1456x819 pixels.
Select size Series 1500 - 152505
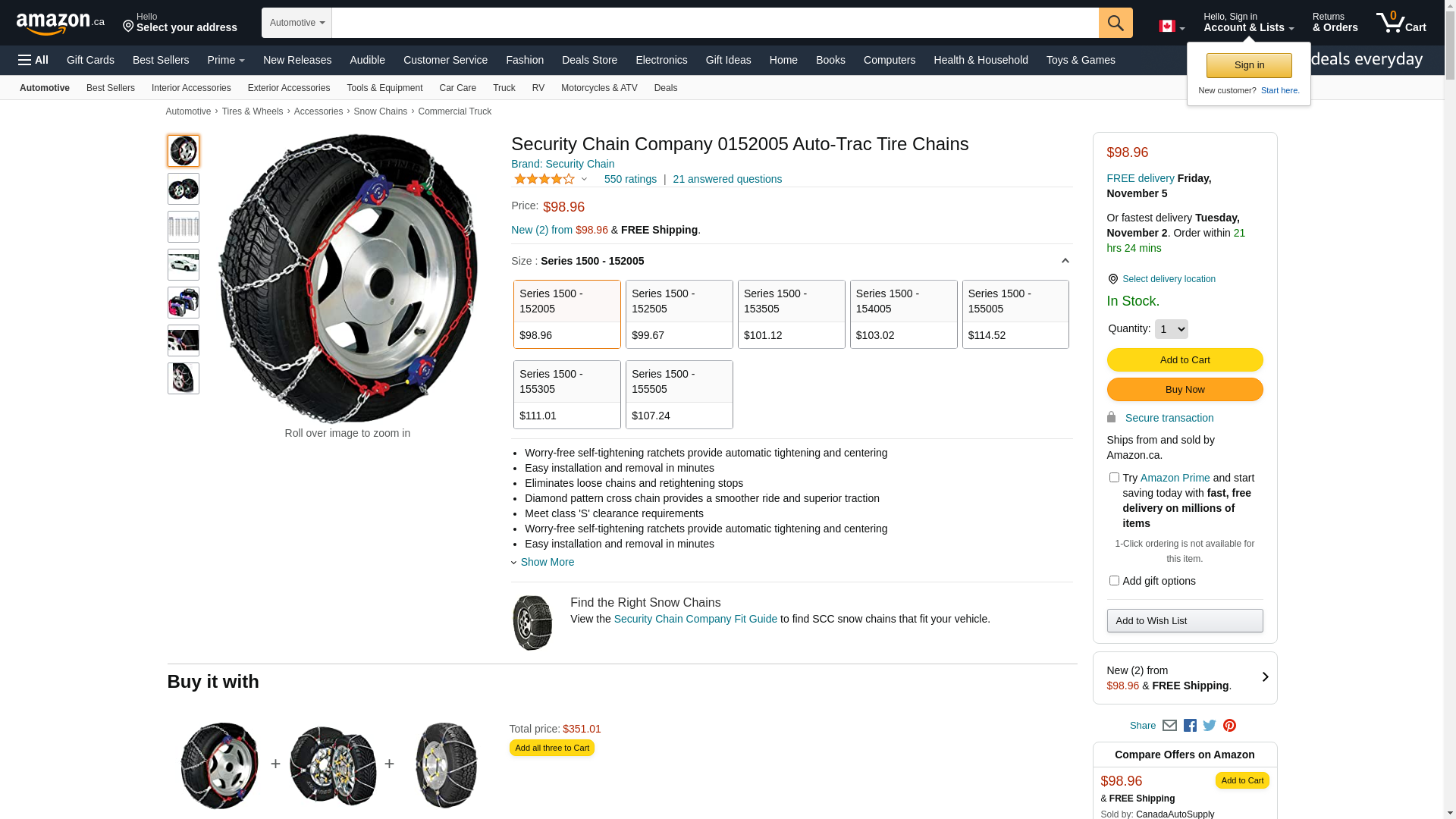679,314
